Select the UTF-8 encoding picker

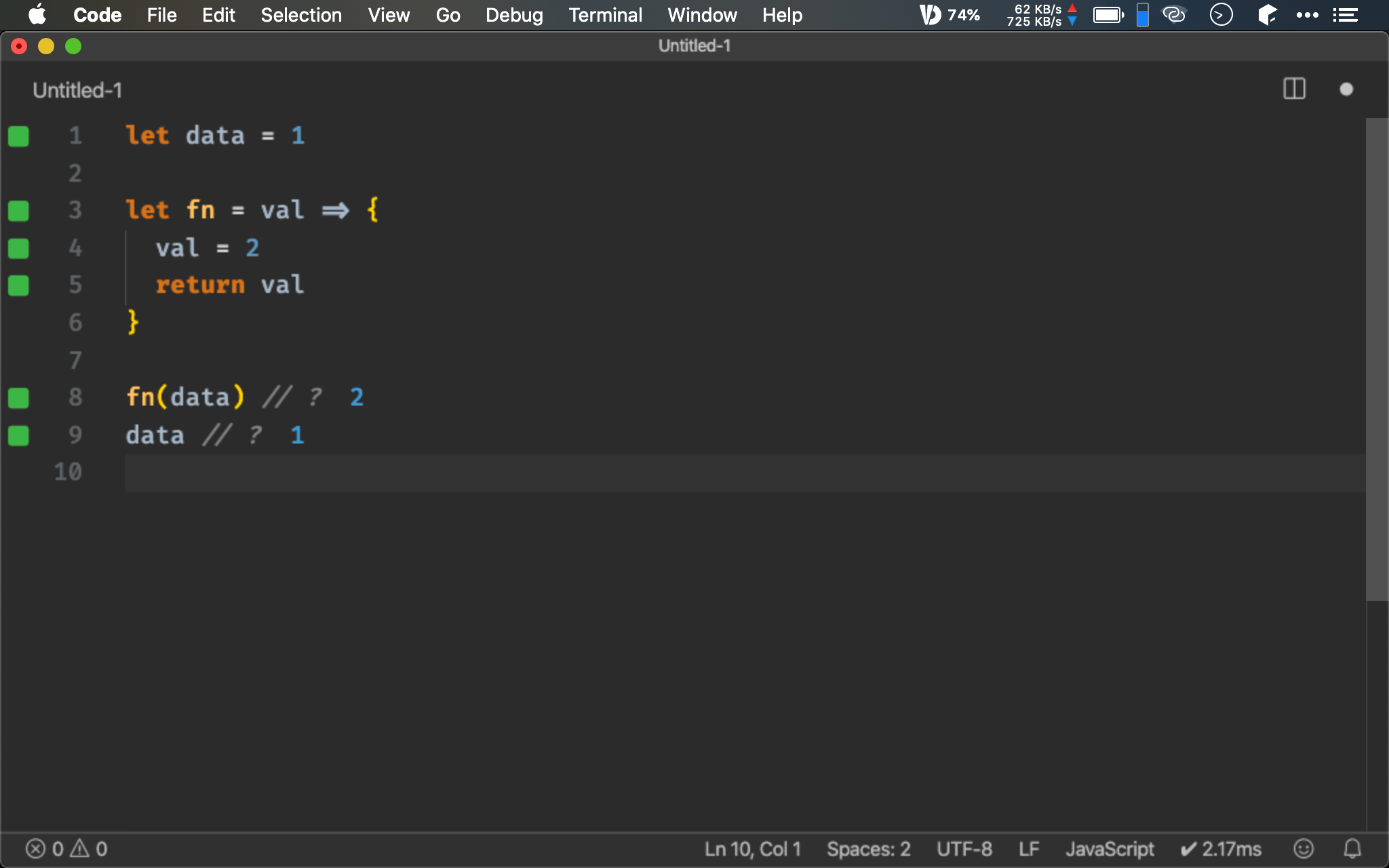click(x=964, y=848)
